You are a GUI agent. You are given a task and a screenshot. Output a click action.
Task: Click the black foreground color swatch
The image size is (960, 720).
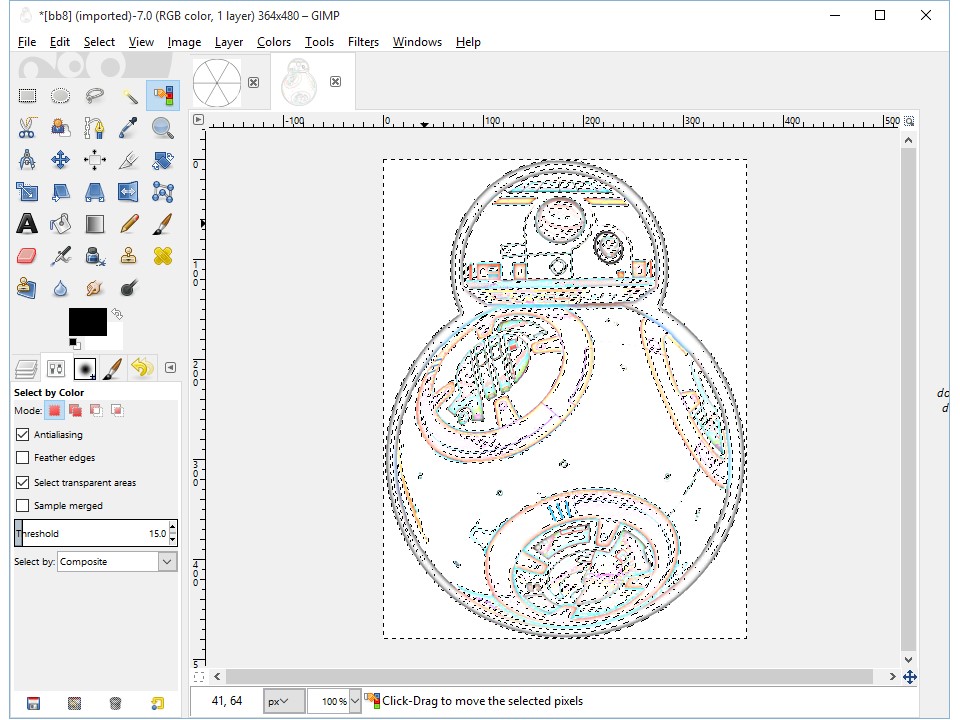click(87, 322)
